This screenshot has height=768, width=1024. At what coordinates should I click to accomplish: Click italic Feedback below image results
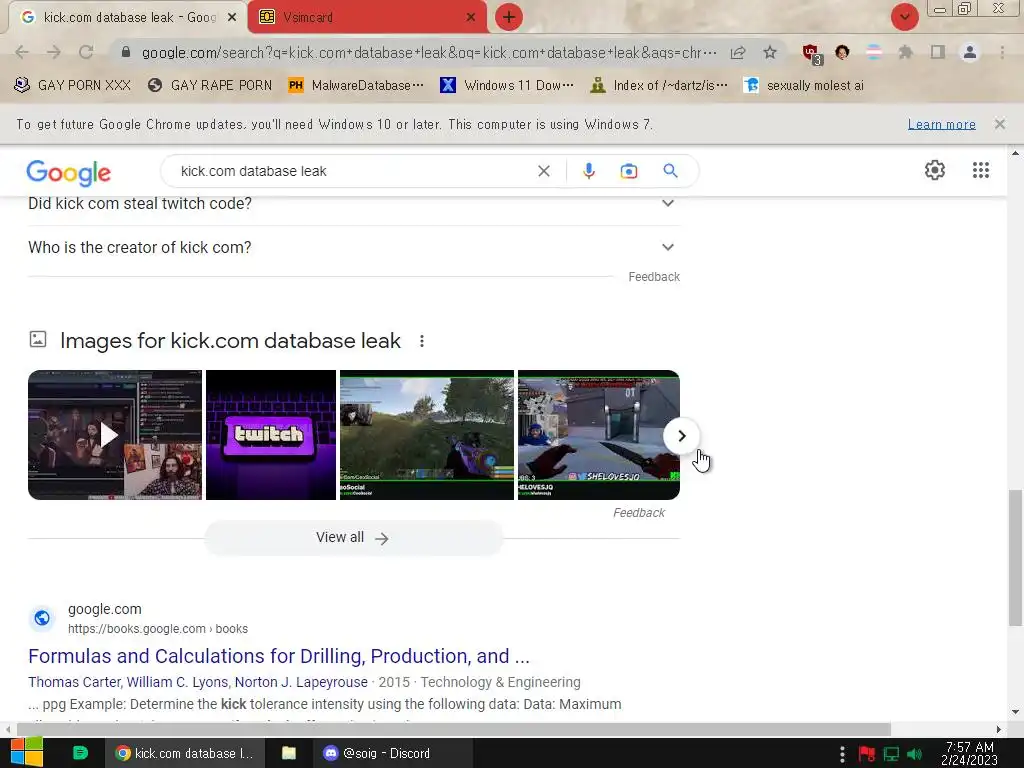coord(639,513)
